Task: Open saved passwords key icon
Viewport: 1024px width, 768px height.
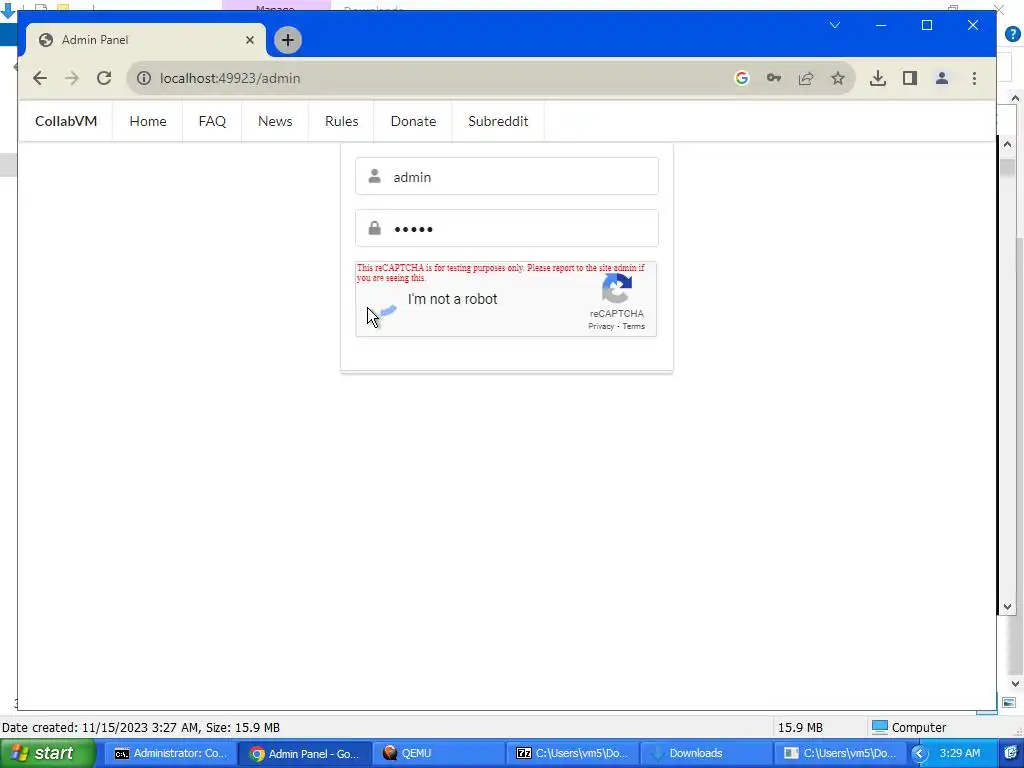Action: [x=774, y=78]
